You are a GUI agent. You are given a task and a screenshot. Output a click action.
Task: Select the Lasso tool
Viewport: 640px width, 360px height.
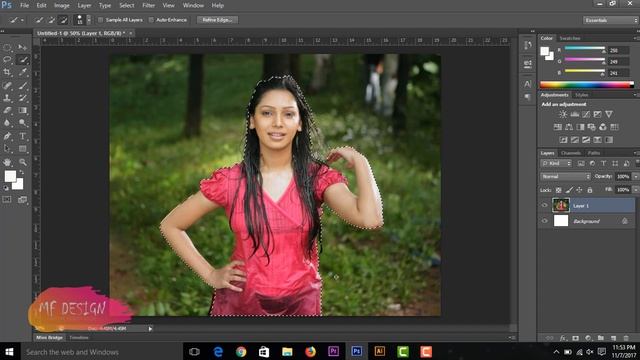[x=7, y=60]
